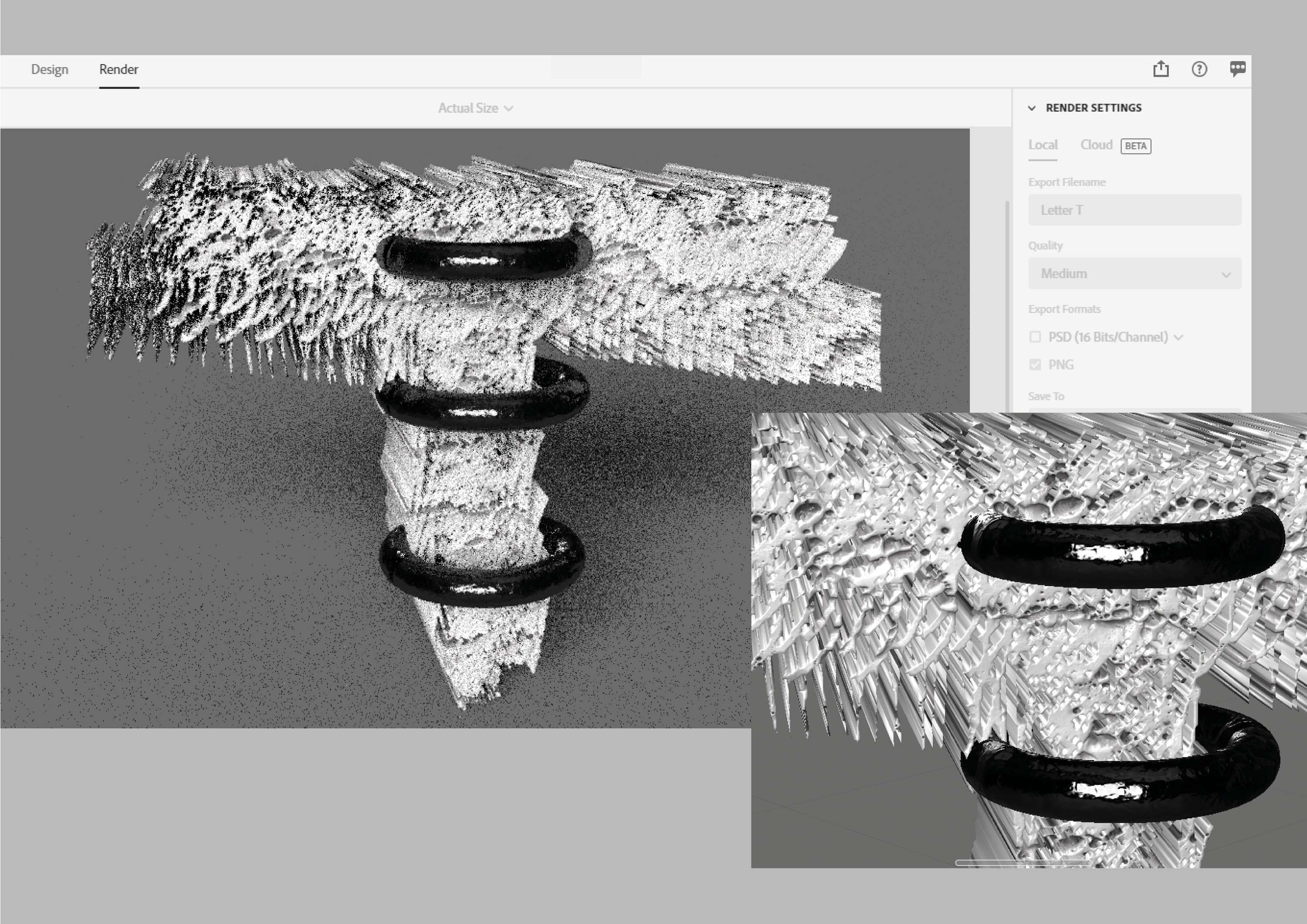Select the Render tab
The width and height of the screenshot is (1307, 924).
pos(119,69)
